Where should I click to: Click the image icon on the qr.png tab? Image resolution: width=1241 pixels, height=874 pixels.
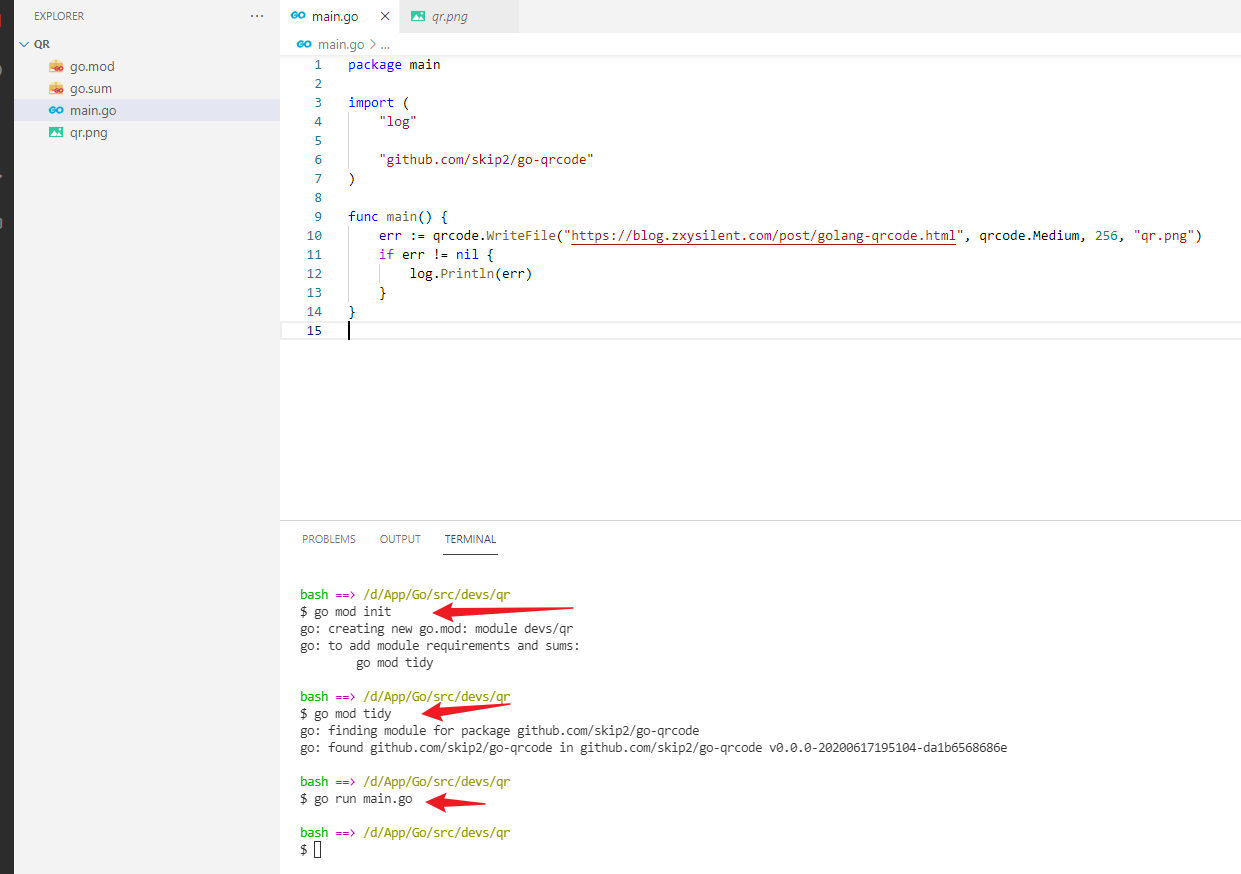[x=418, y=17]
